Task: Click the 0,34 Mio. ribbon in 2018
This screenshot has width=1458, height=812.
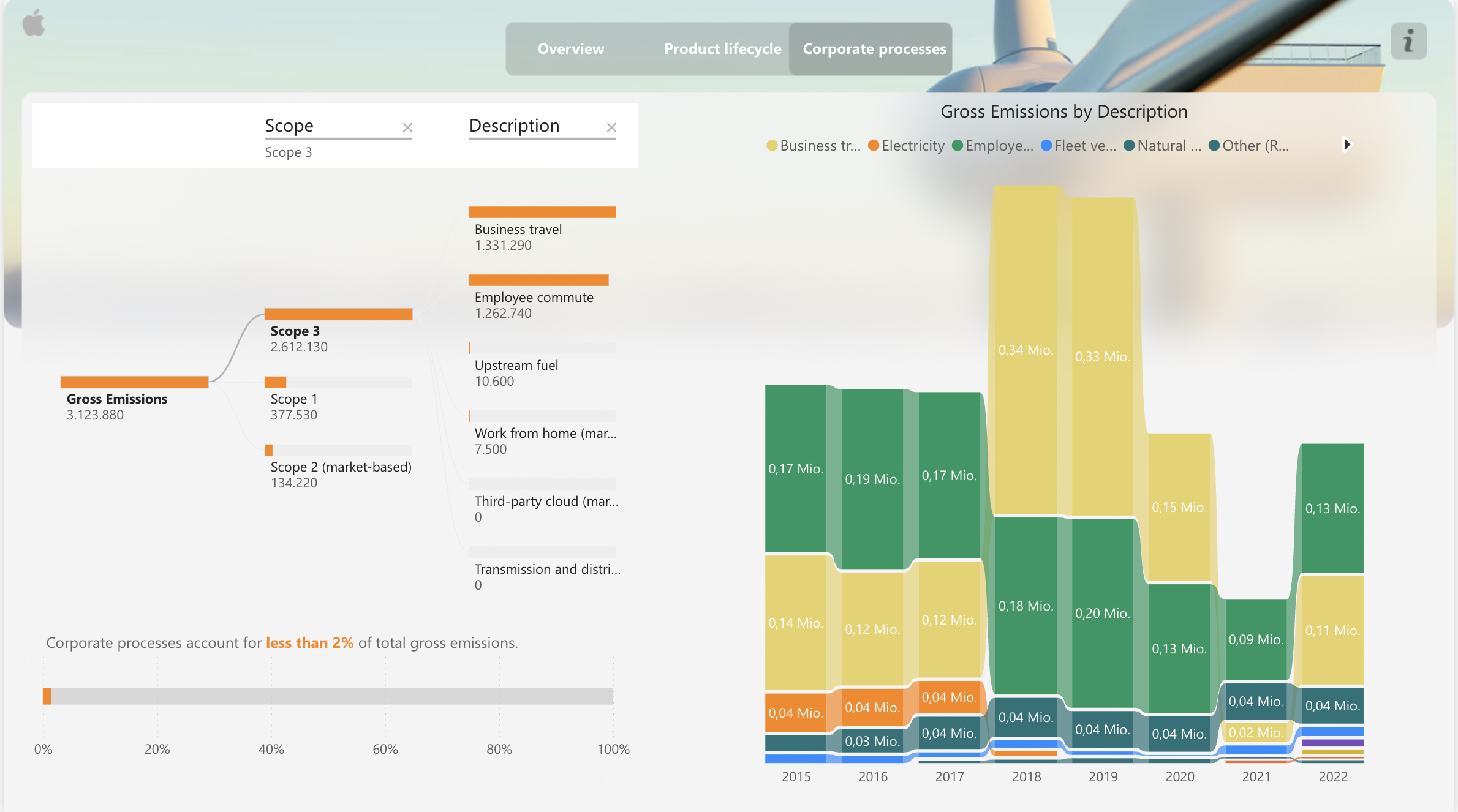Action: (x=1026, y=349)
